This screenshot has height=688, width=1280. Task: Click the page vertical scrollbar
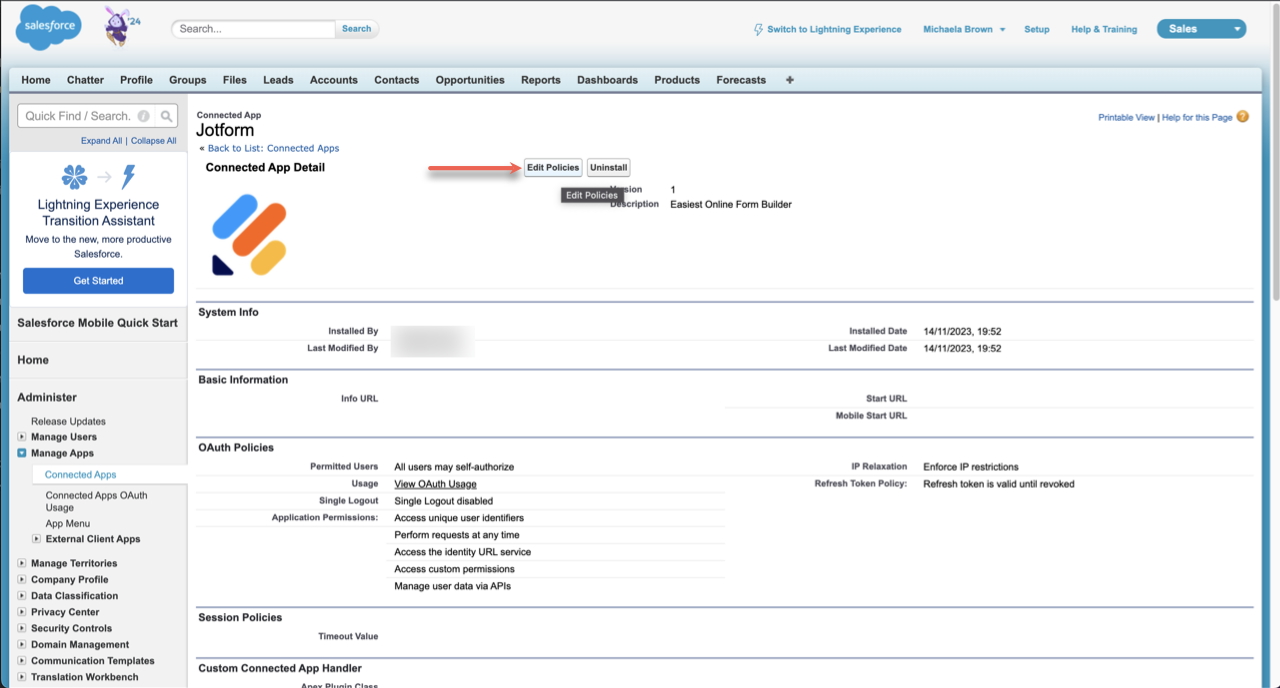1274,150
